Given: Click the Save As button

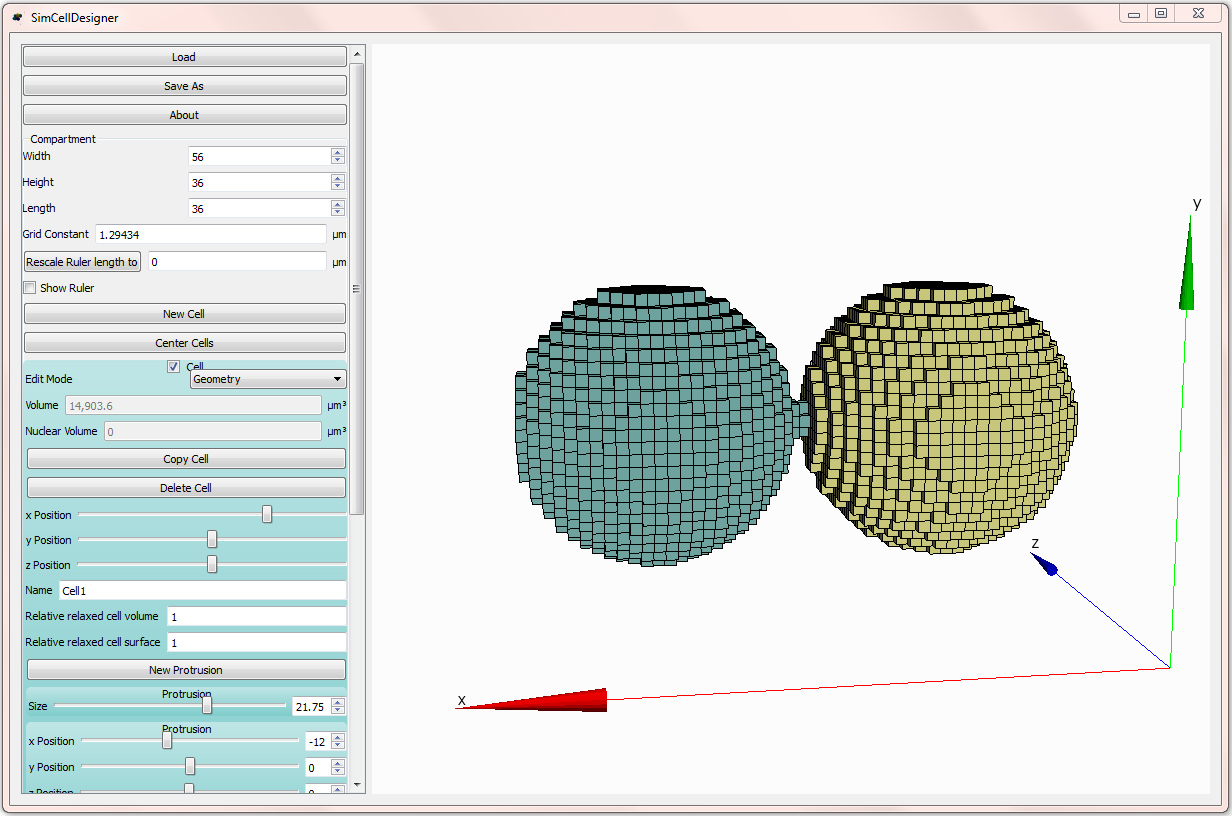Looking at the screenshot, I should click(x=184, y=86).
